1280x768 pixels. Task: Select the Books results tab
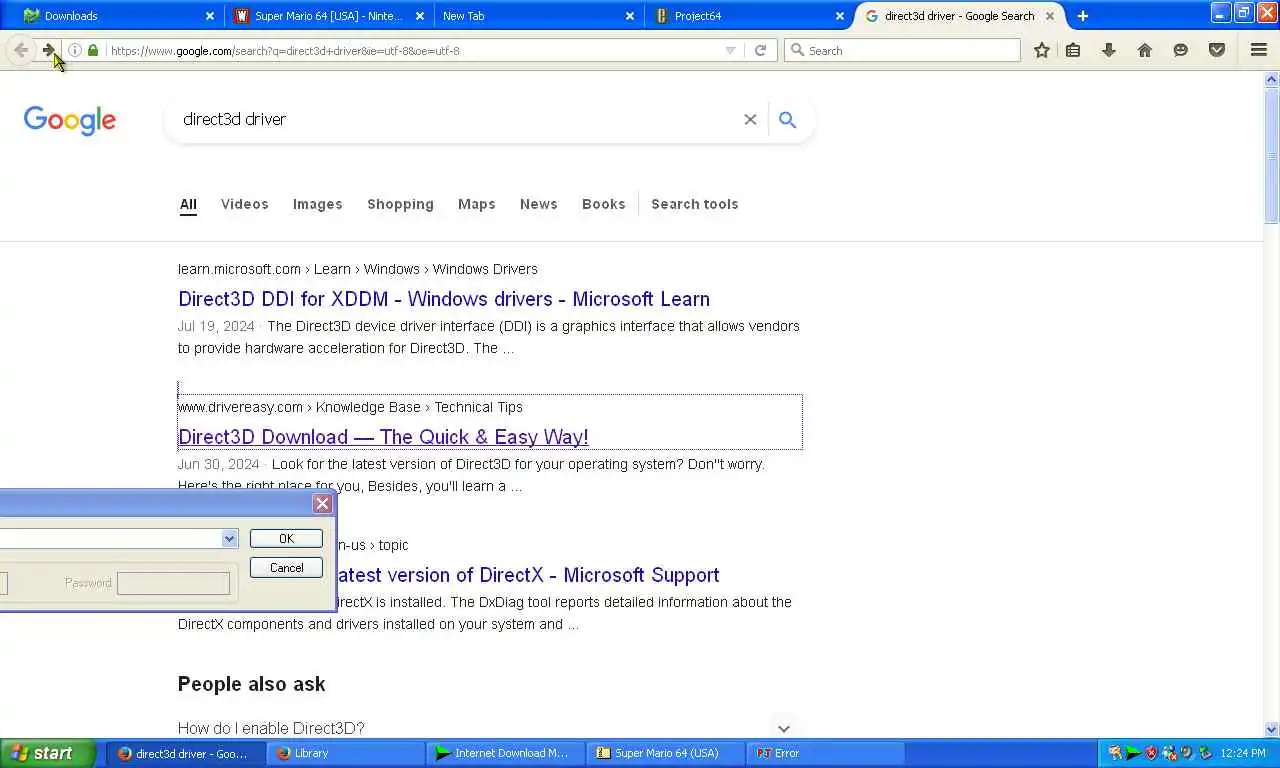point(604,204)
